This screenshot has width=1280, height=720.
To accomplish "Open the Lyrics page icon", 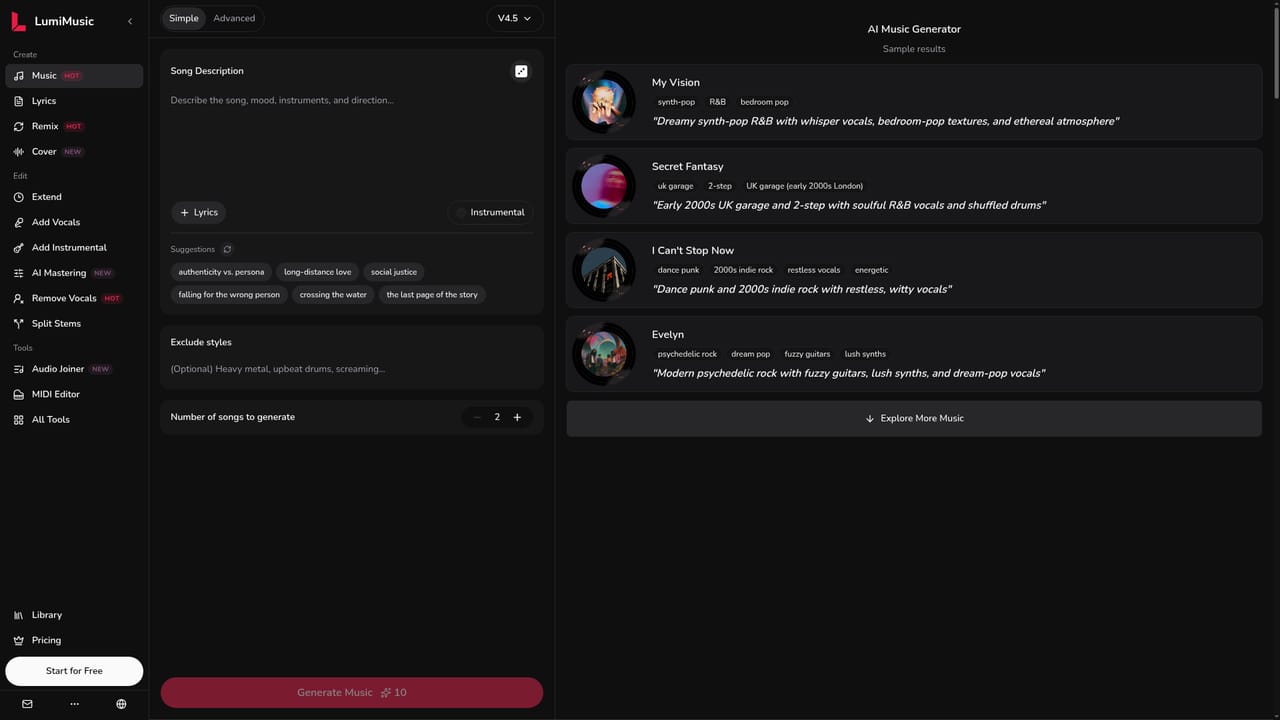I will (19, 101).
